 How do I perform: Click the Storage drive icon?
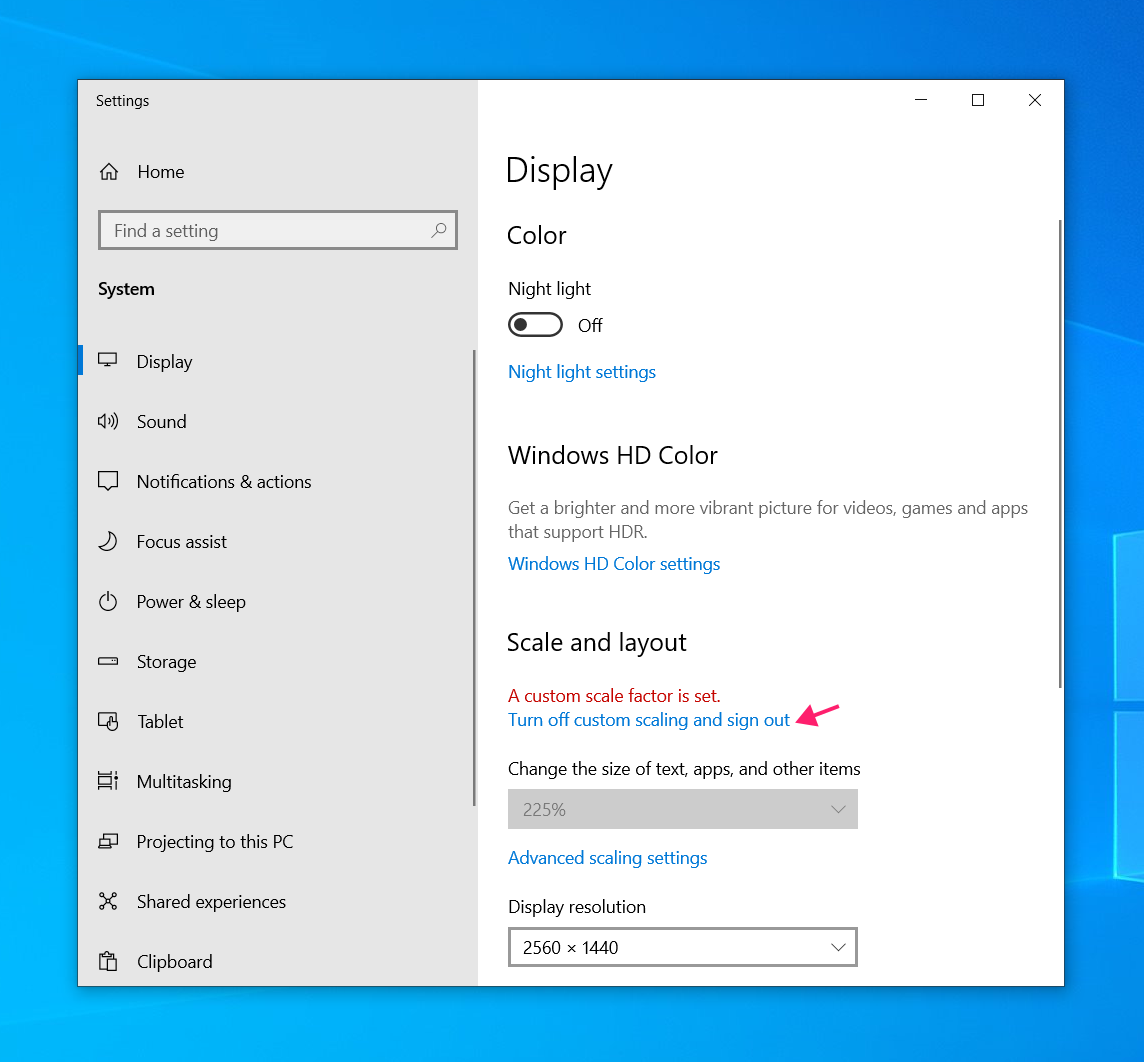(x=108, y=662)
